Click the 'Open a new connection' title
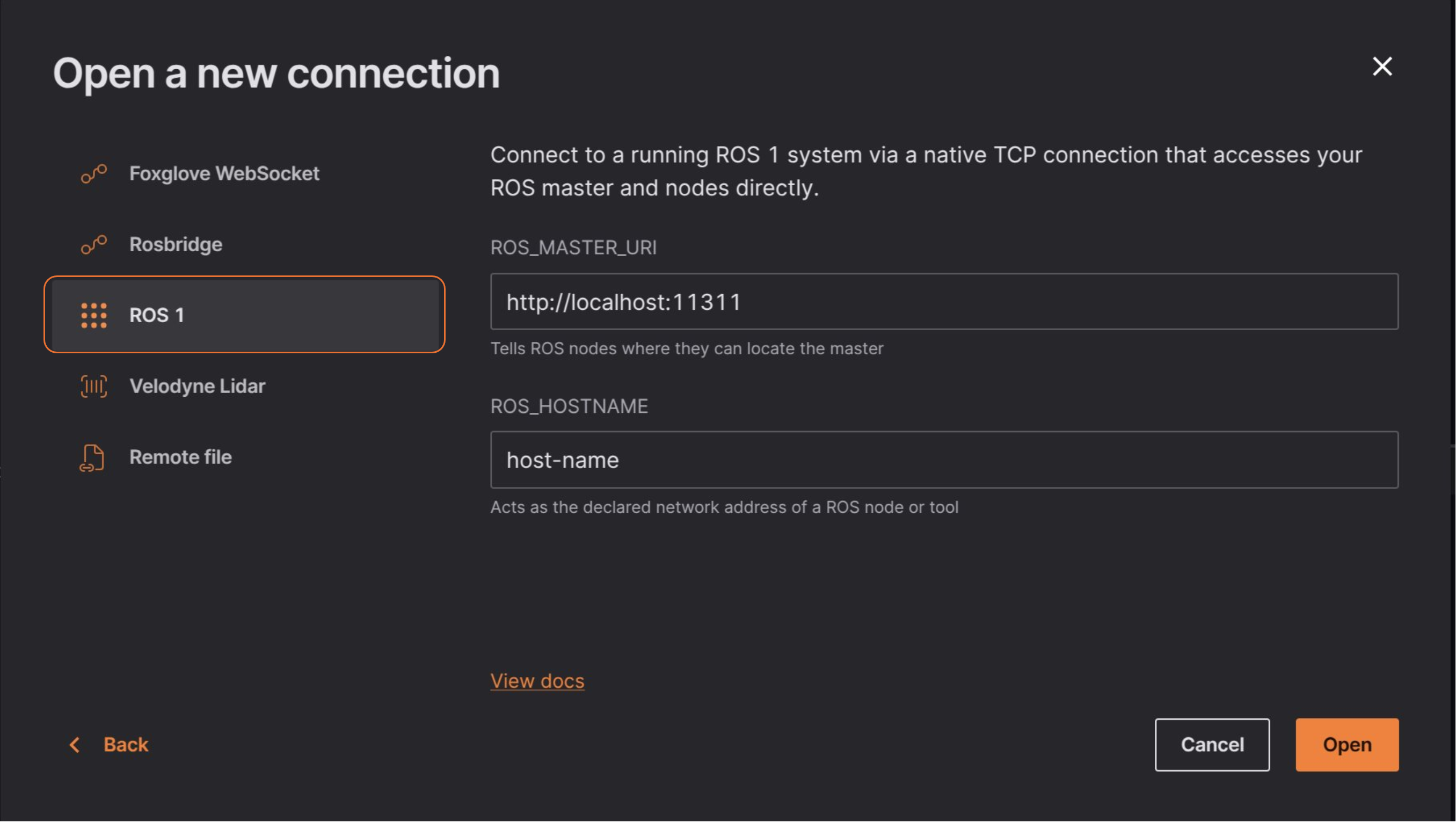This screenshot has height=822, width=1456. (x=276, y=74)
